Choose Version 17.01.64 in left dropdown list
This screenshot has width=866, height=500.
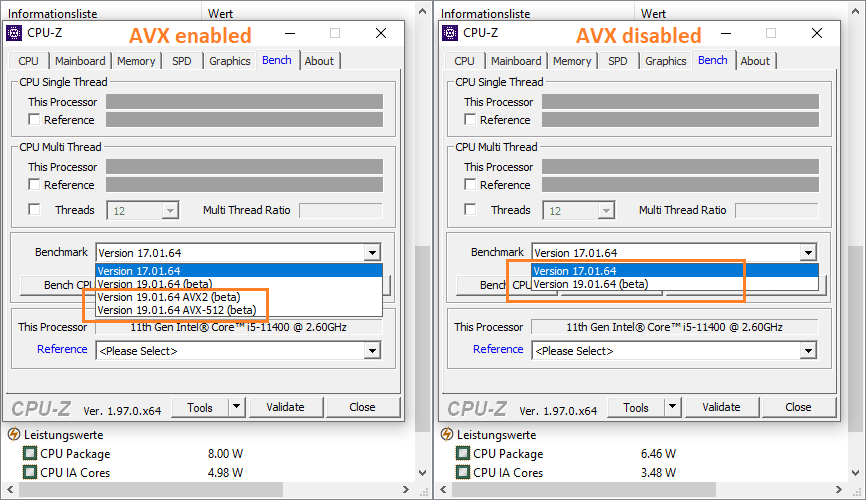point(239,271)
